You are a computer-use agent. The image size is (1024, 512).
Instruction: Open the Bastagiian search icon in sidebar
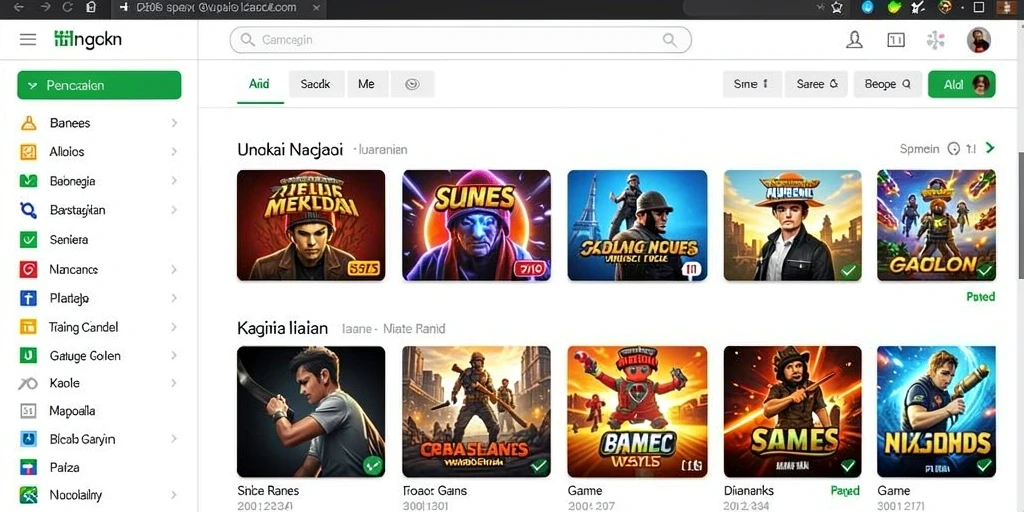tap(28, 210)
